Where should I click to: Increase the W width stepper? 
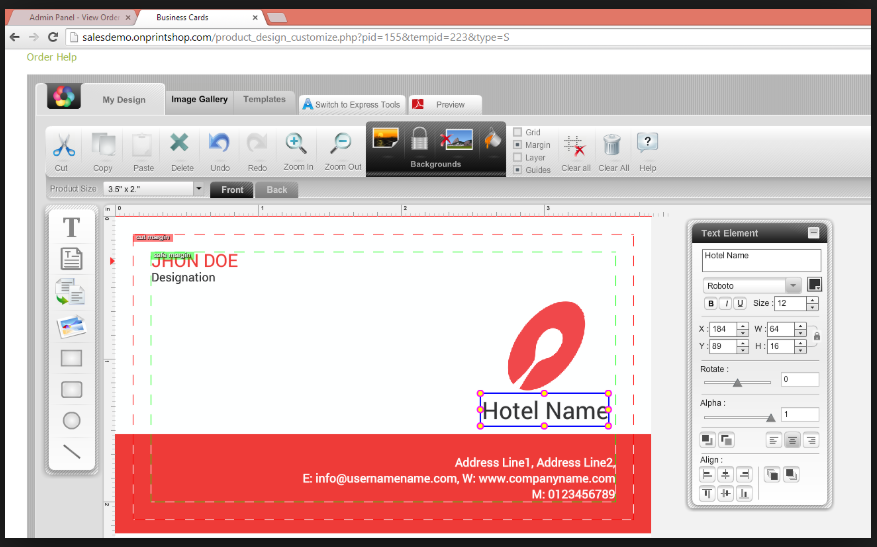800,326
